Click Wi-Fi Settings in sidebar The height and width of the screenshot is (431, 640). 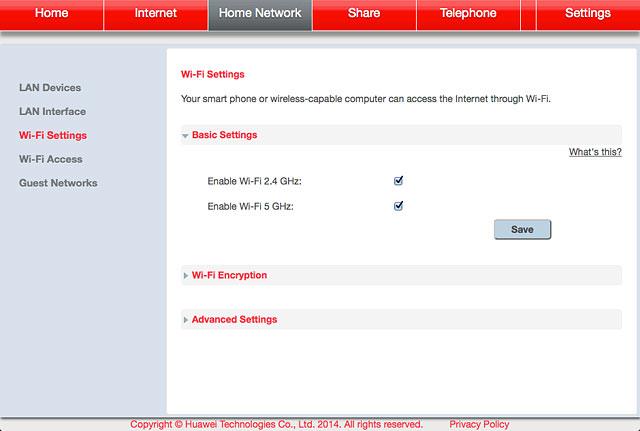tap(53, 136)
